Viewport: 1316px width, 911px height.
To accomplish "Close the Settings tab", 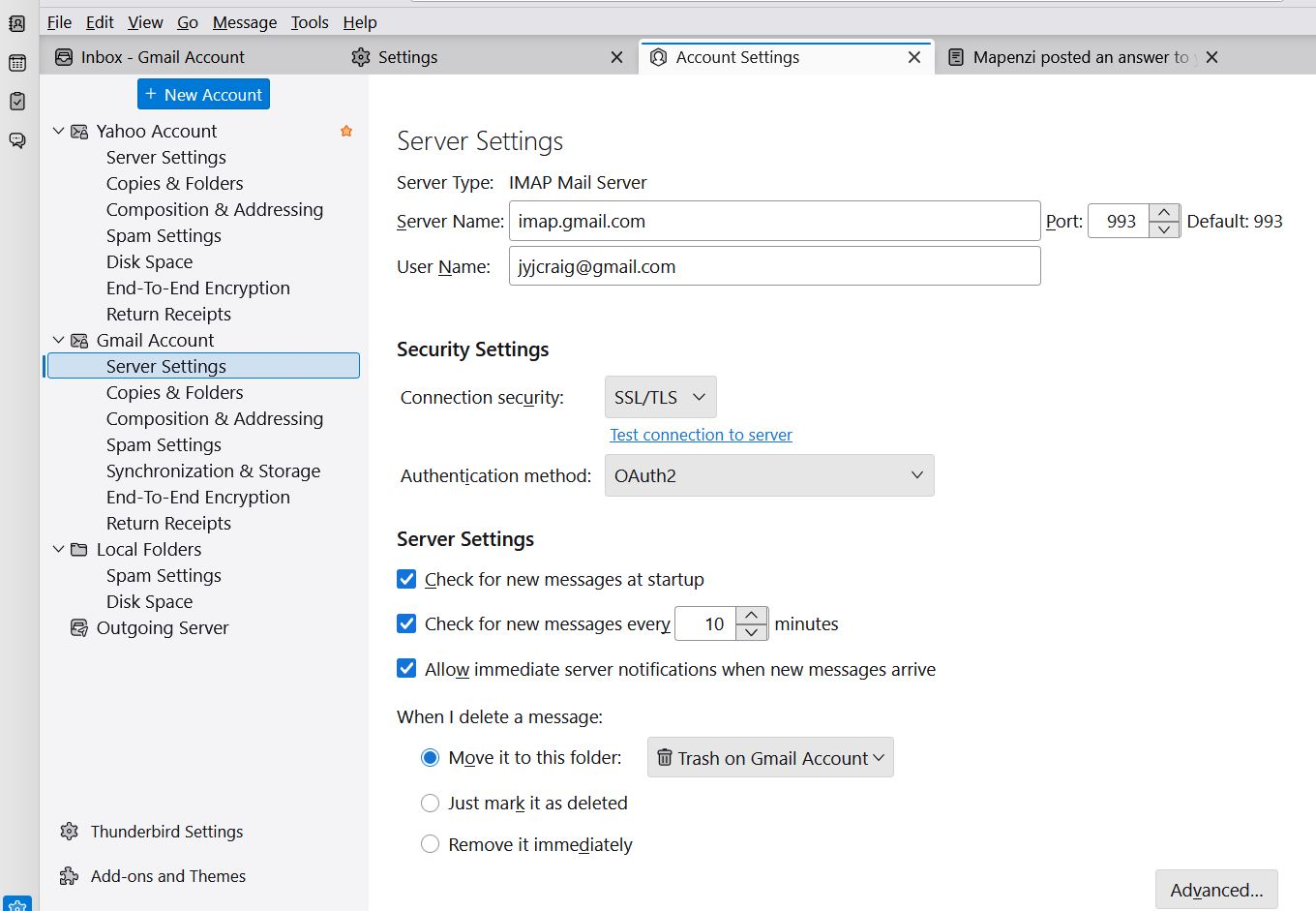I will (616, 58).
